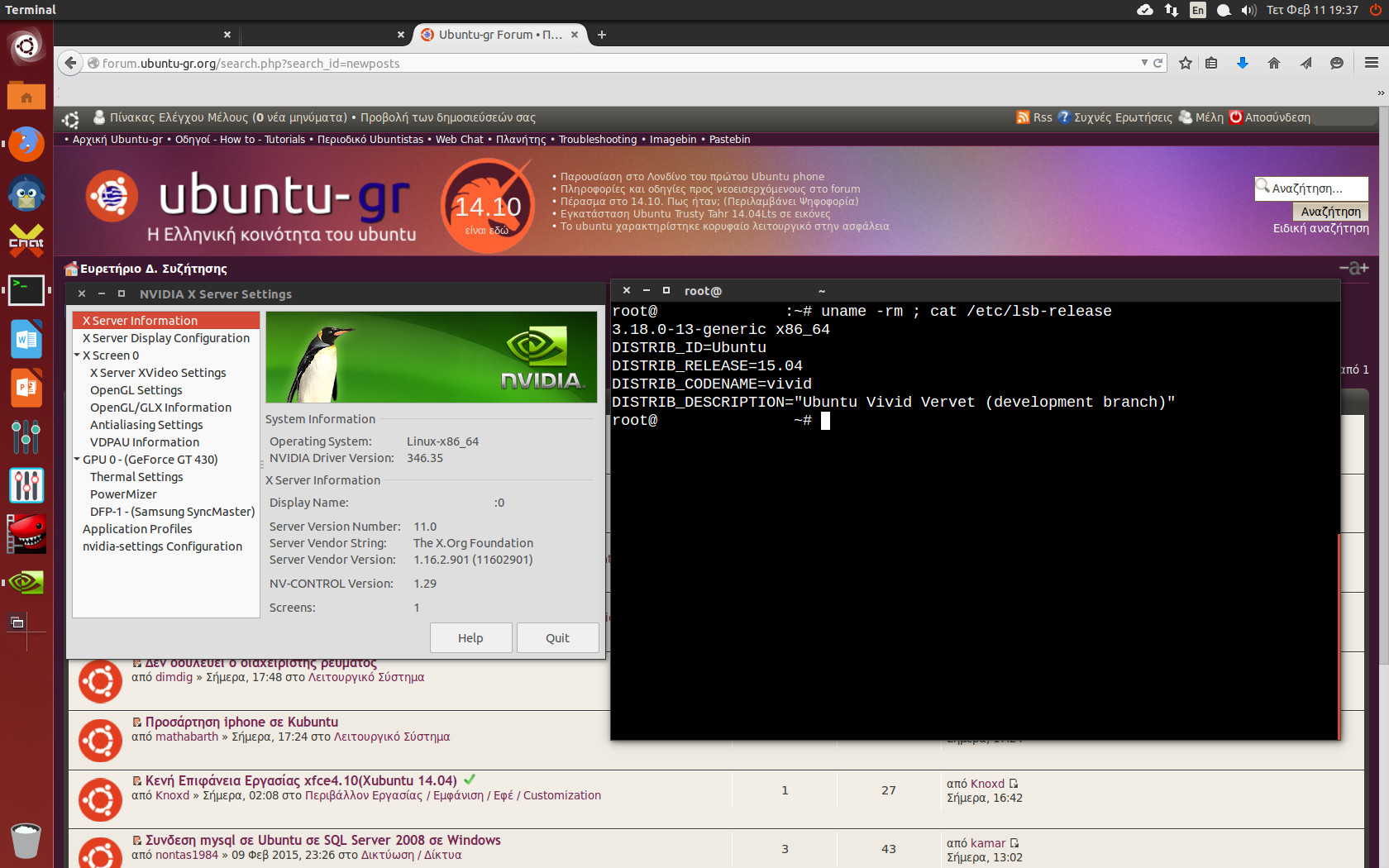Click the browser address bar

tap(612, 63)
